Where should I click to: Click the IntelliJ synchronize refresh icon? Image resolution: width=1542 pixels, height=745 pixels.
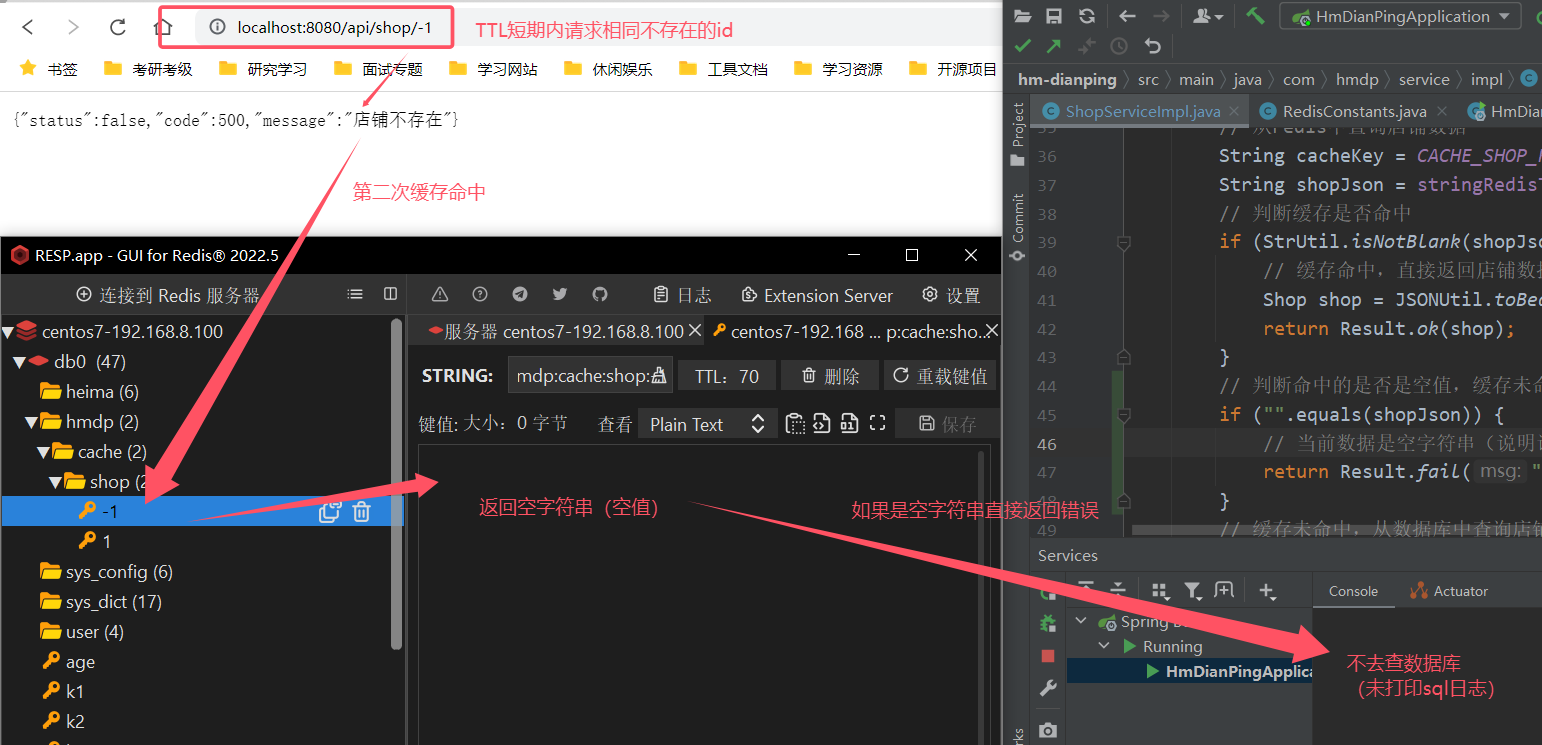click(1087, 16)
